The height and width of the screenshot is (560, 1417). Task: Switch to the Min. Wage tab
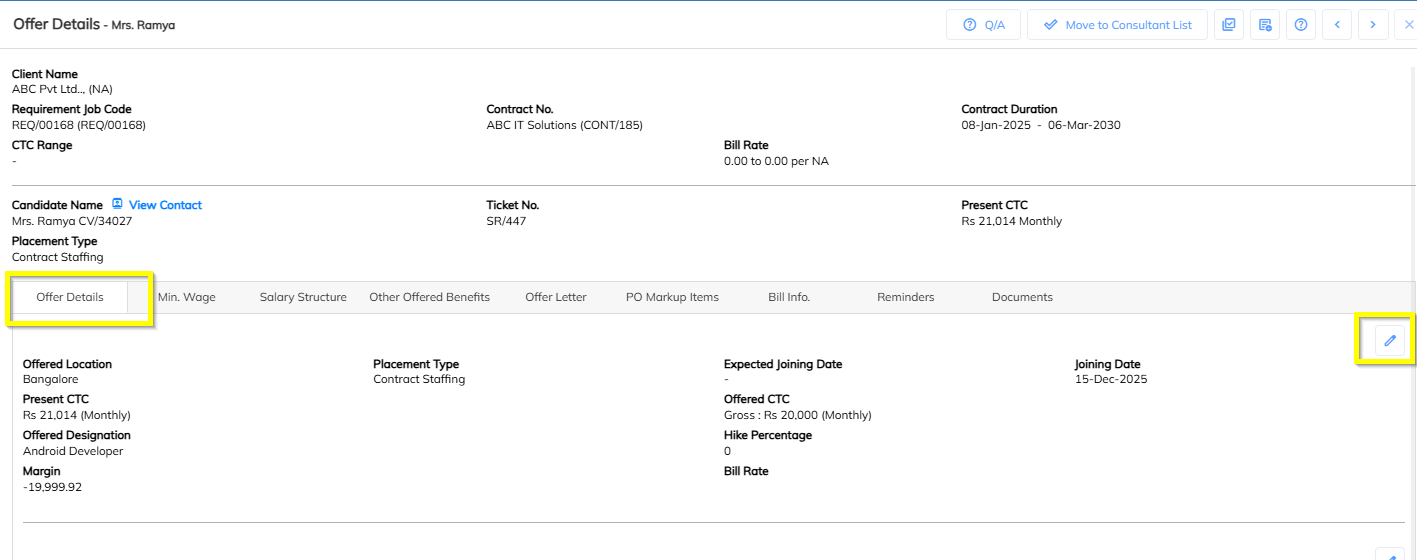click(x=187, y=297)
